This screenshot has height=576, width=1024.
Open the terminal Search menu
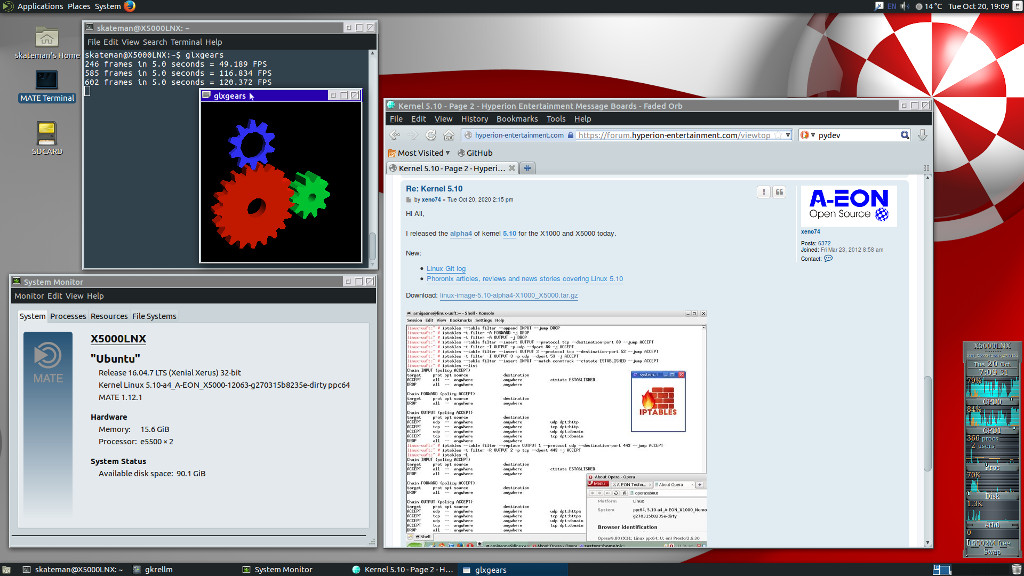[155, 42]
